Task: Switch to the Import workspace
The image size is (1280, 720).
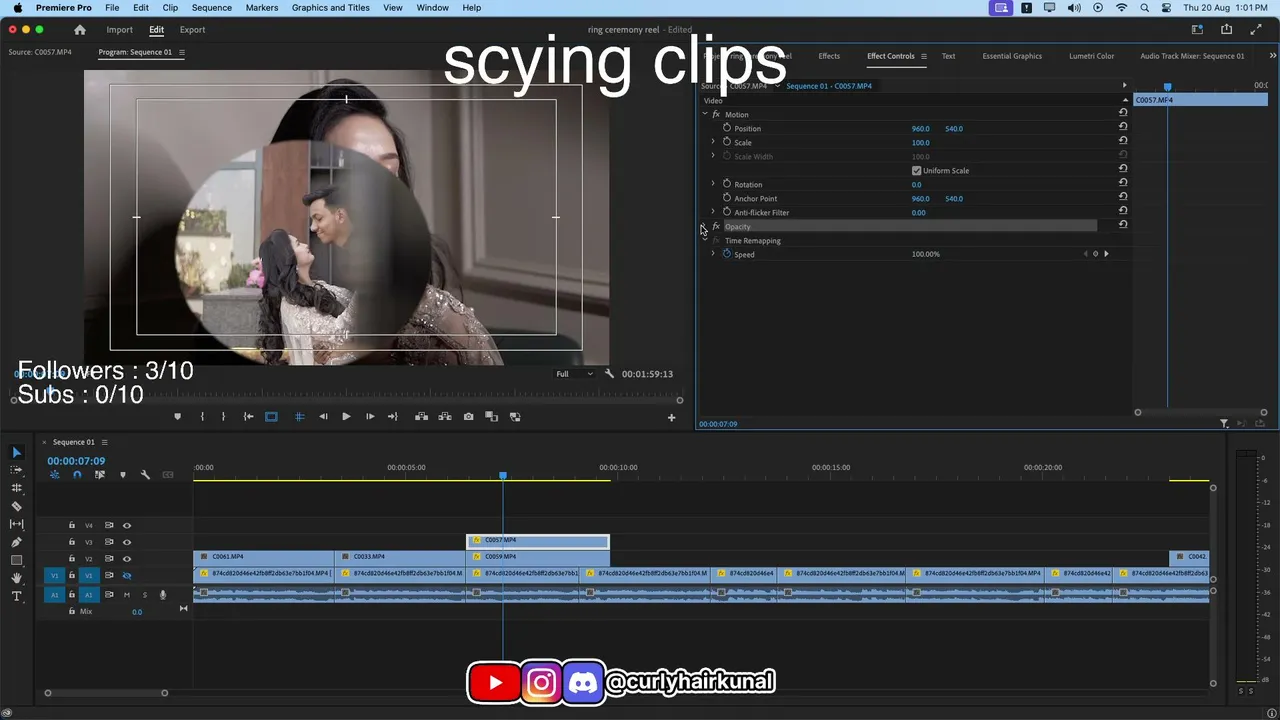Action: (119, 30)
